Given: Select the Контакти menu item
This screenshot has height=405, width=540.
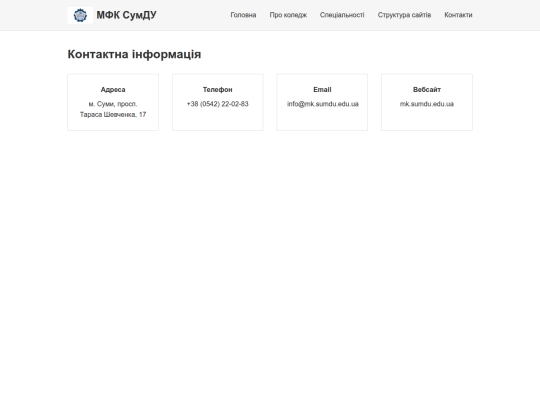Looking at the screenshot, I should point(458,15).
